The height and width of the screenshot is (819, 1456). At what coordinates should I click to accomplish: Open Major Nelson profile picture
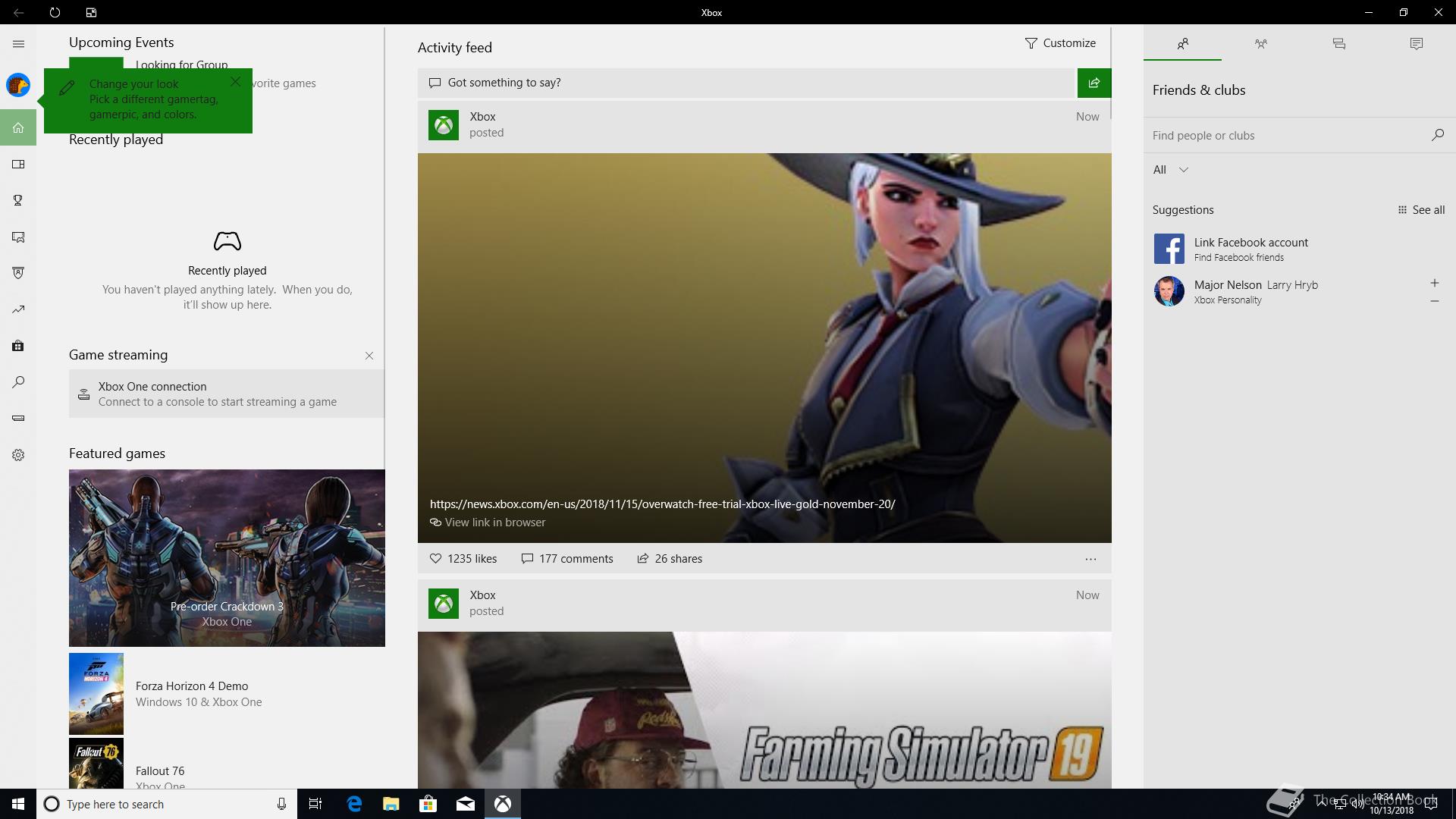click(x=1169, y=291)
